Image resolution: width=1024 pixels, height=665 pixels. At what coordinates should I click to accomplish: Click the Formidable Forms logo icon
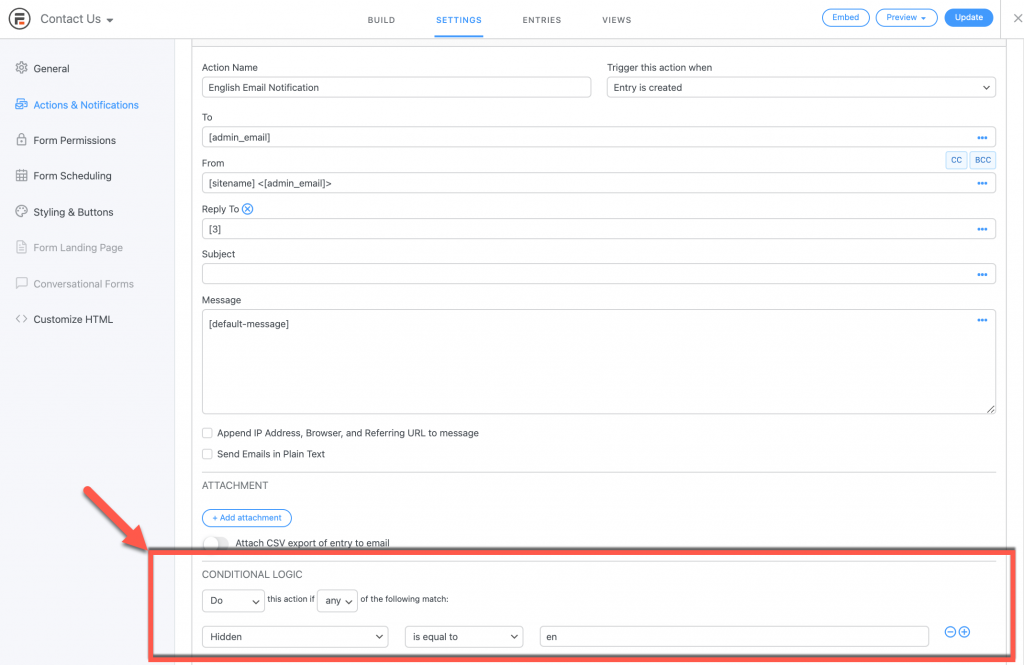pyautogui.click(x=20, y=19)
